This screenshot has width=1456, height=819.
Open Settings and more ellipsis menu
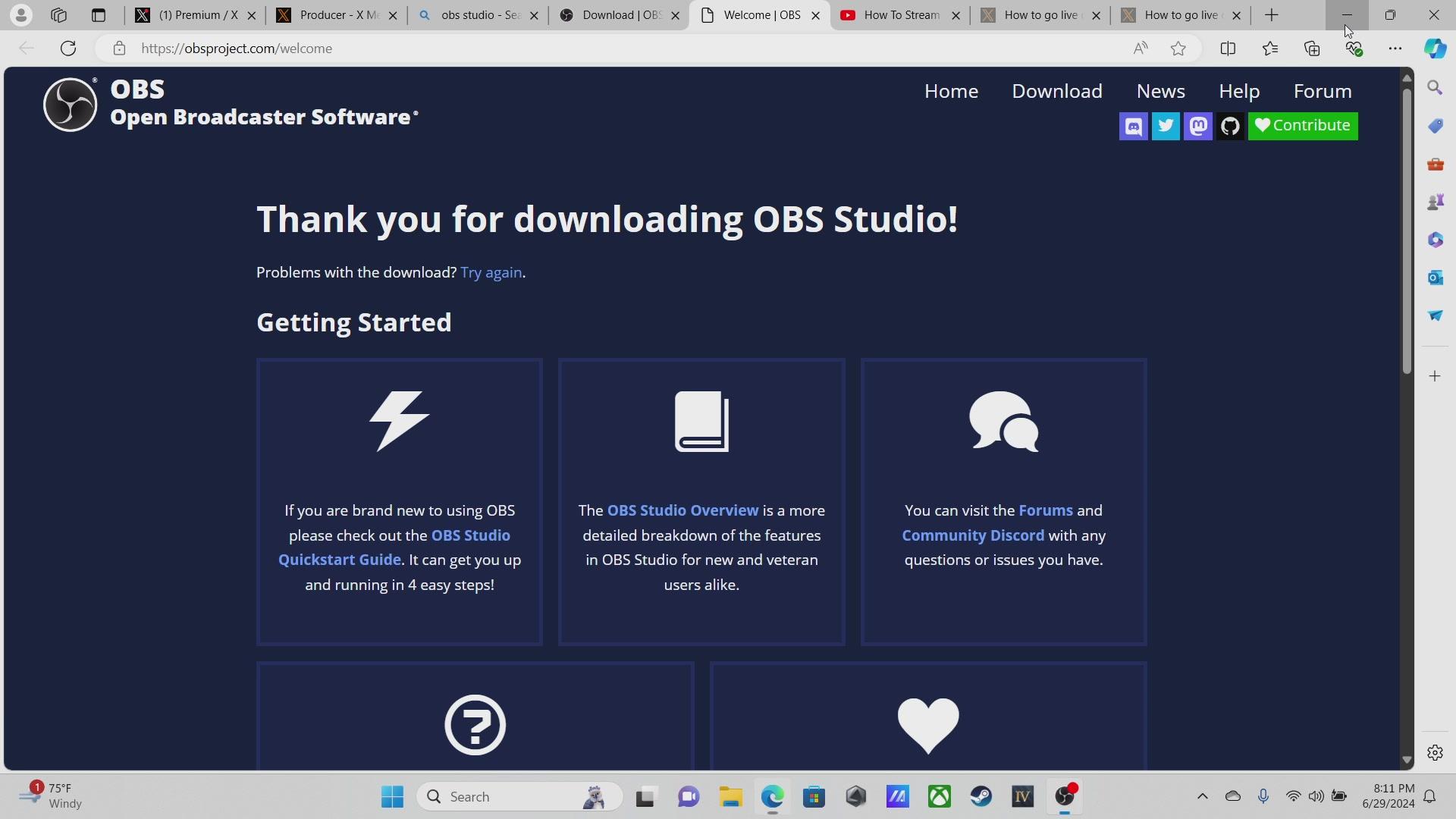click(1395, 49)
